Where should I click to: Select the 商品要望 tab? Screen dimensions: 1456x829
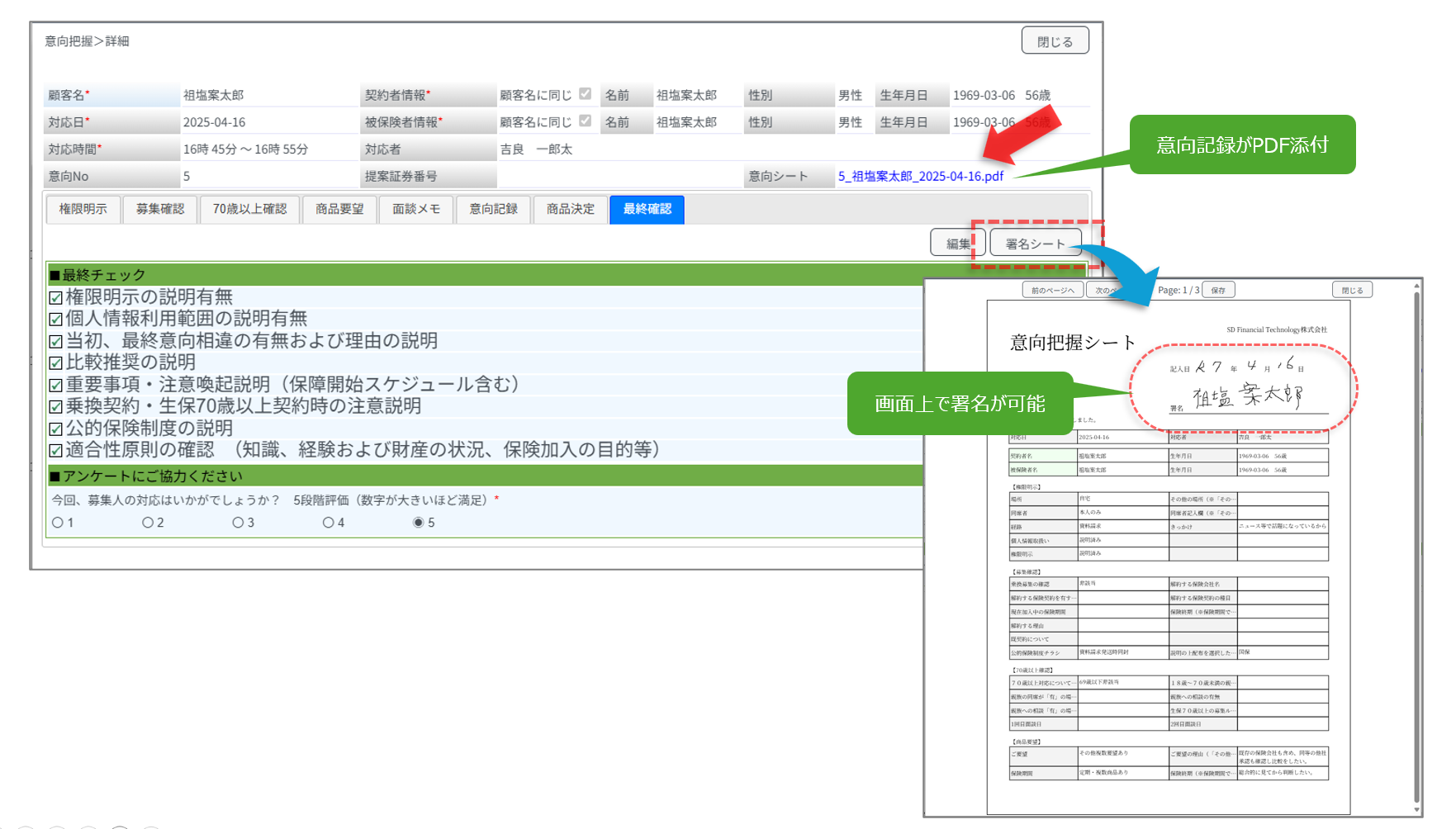pos(339,209)
